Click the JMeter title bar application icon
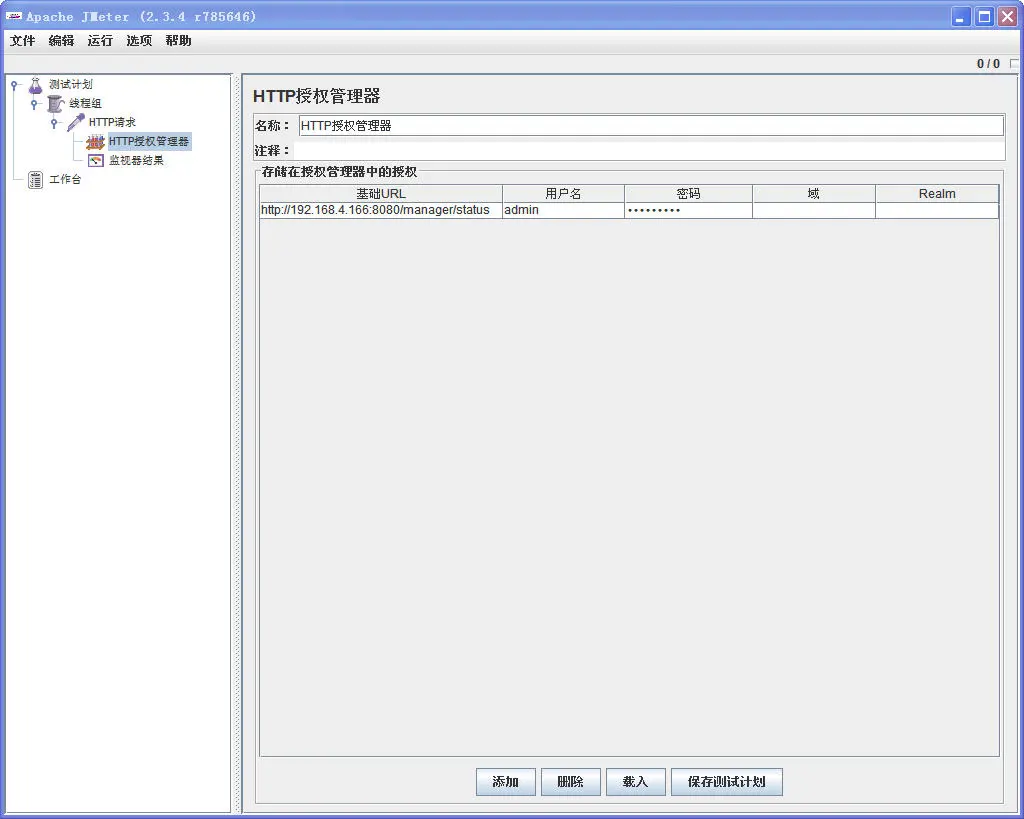This screenshot has width=1024, height=819. pos(13,16)
